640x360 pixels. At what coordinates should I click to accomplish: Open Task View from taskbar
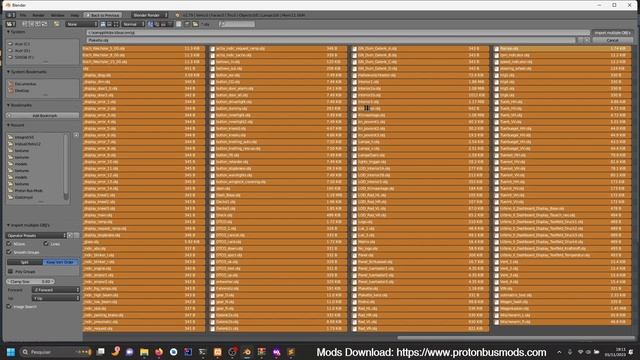(x=100, y=352)
